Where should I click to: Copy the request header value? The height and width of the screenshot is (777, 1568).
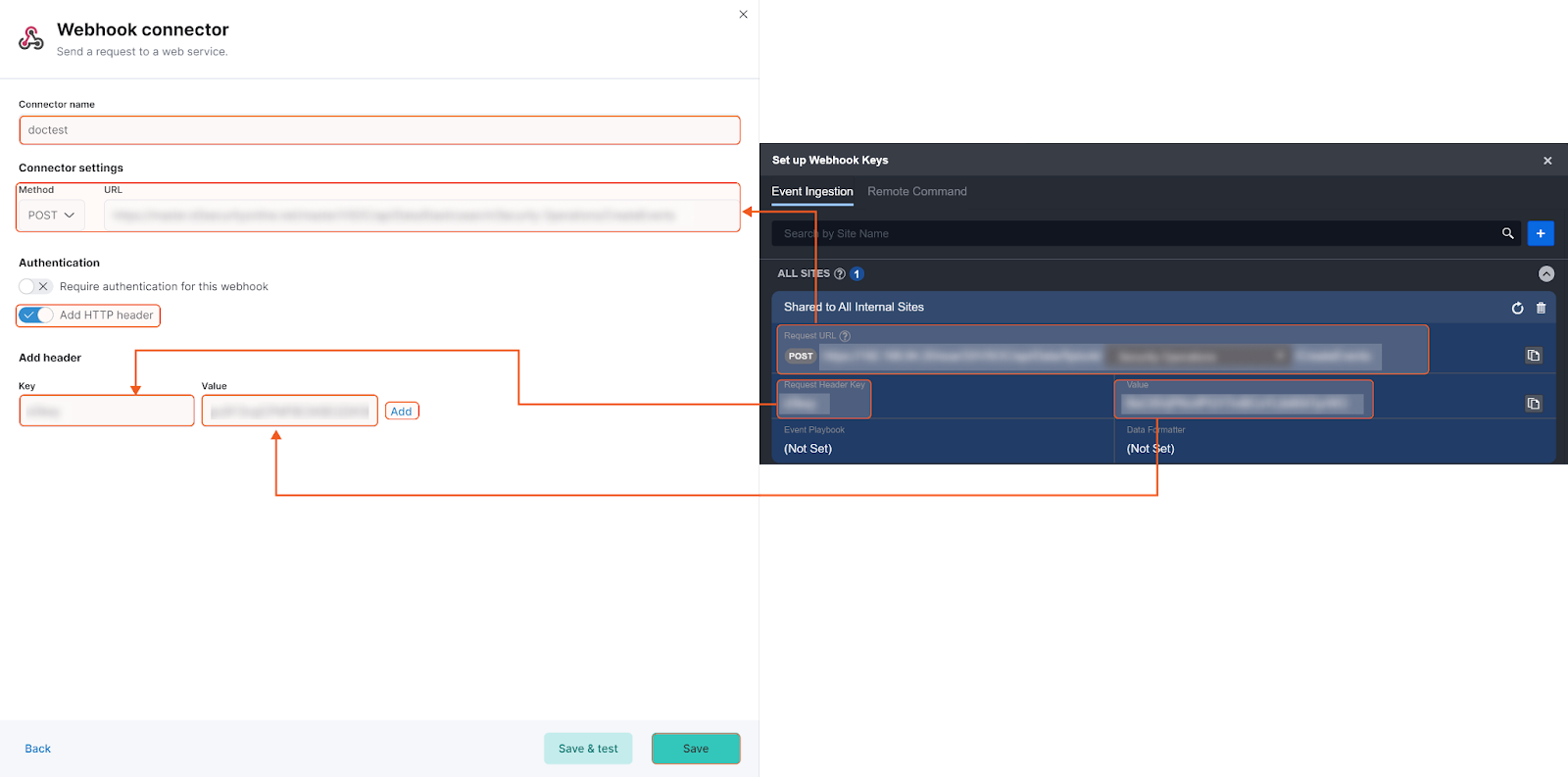1534,404
